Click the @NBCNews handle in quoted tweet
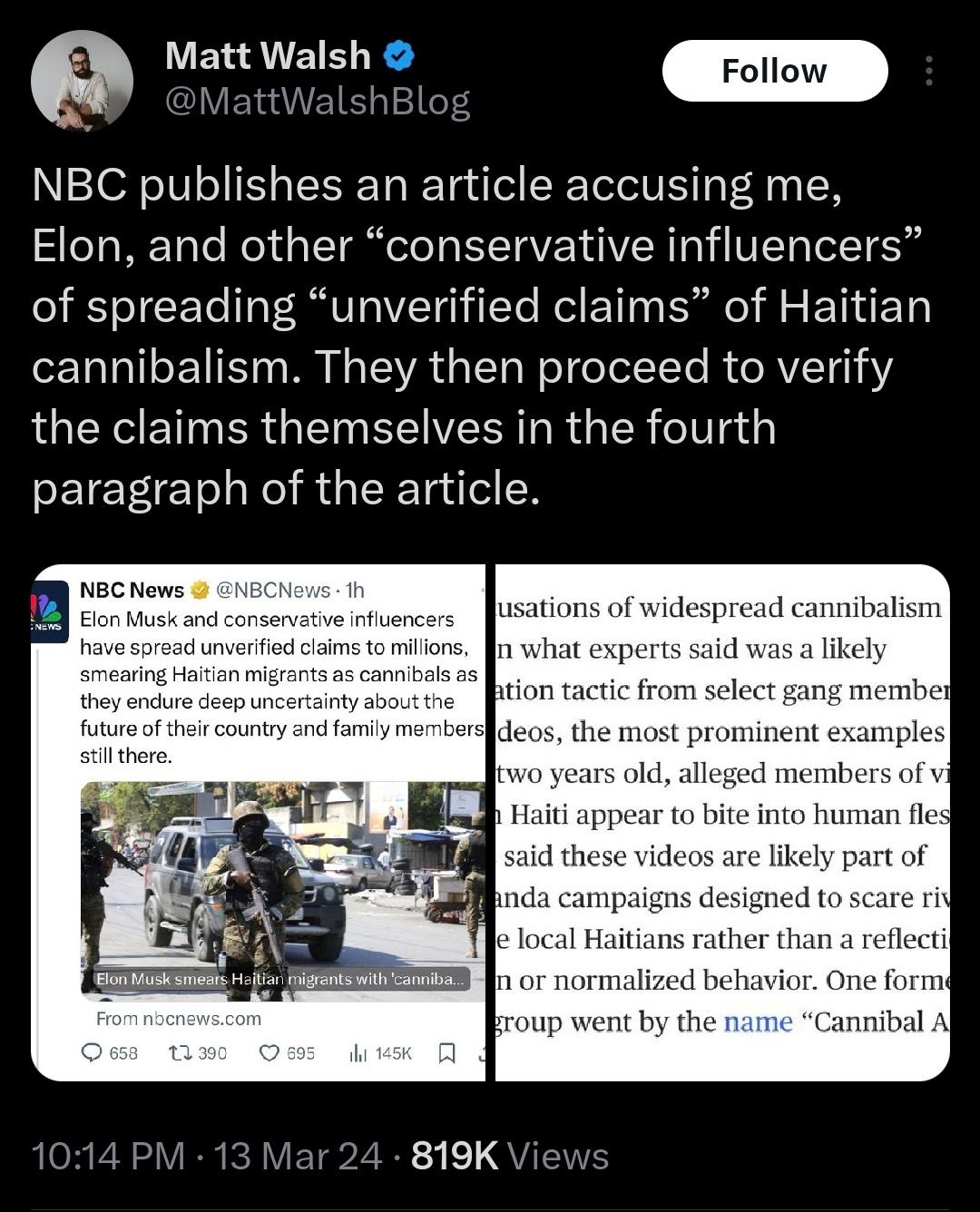The height and width of the screenshot is (1212, 980). pos(273,591)
